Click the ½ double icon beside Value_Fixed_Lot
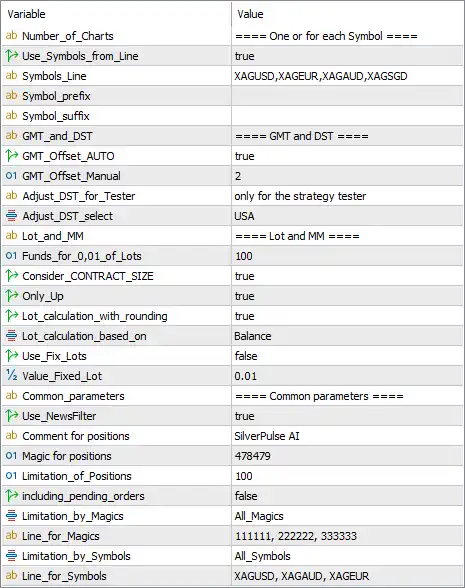The width and height of the screenshot is (465, 588). coord(12,375)
